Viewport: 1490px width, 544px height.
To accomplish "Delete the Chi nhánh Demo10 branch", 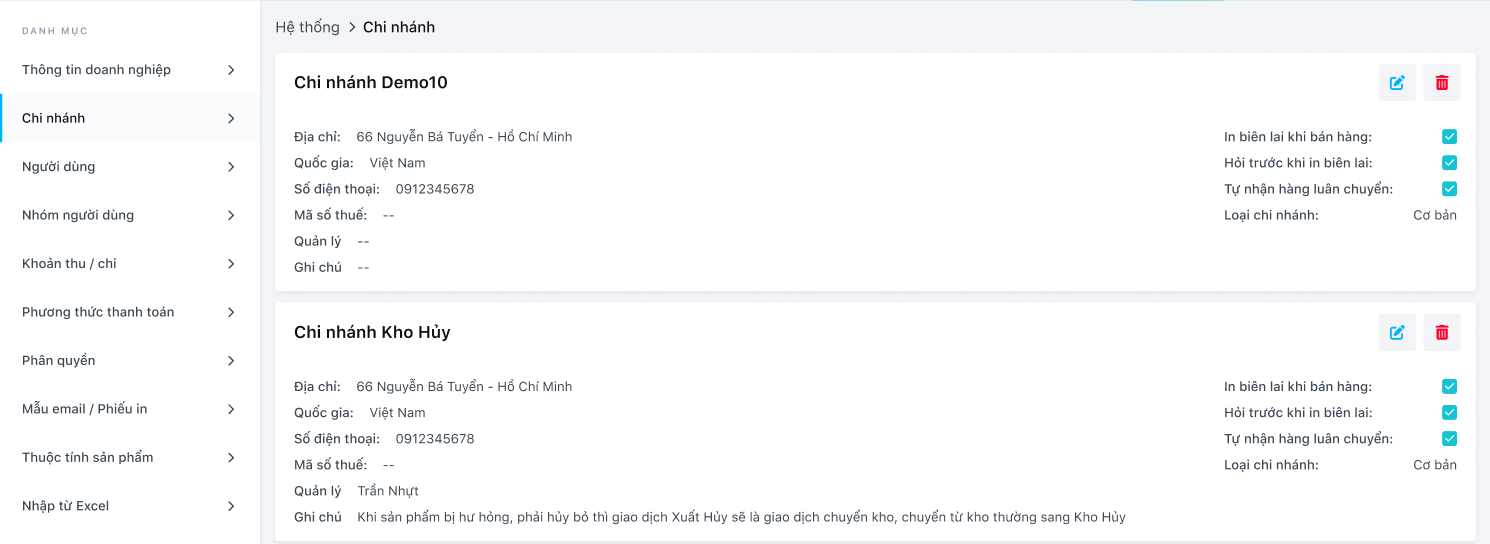I will 1441,83.
